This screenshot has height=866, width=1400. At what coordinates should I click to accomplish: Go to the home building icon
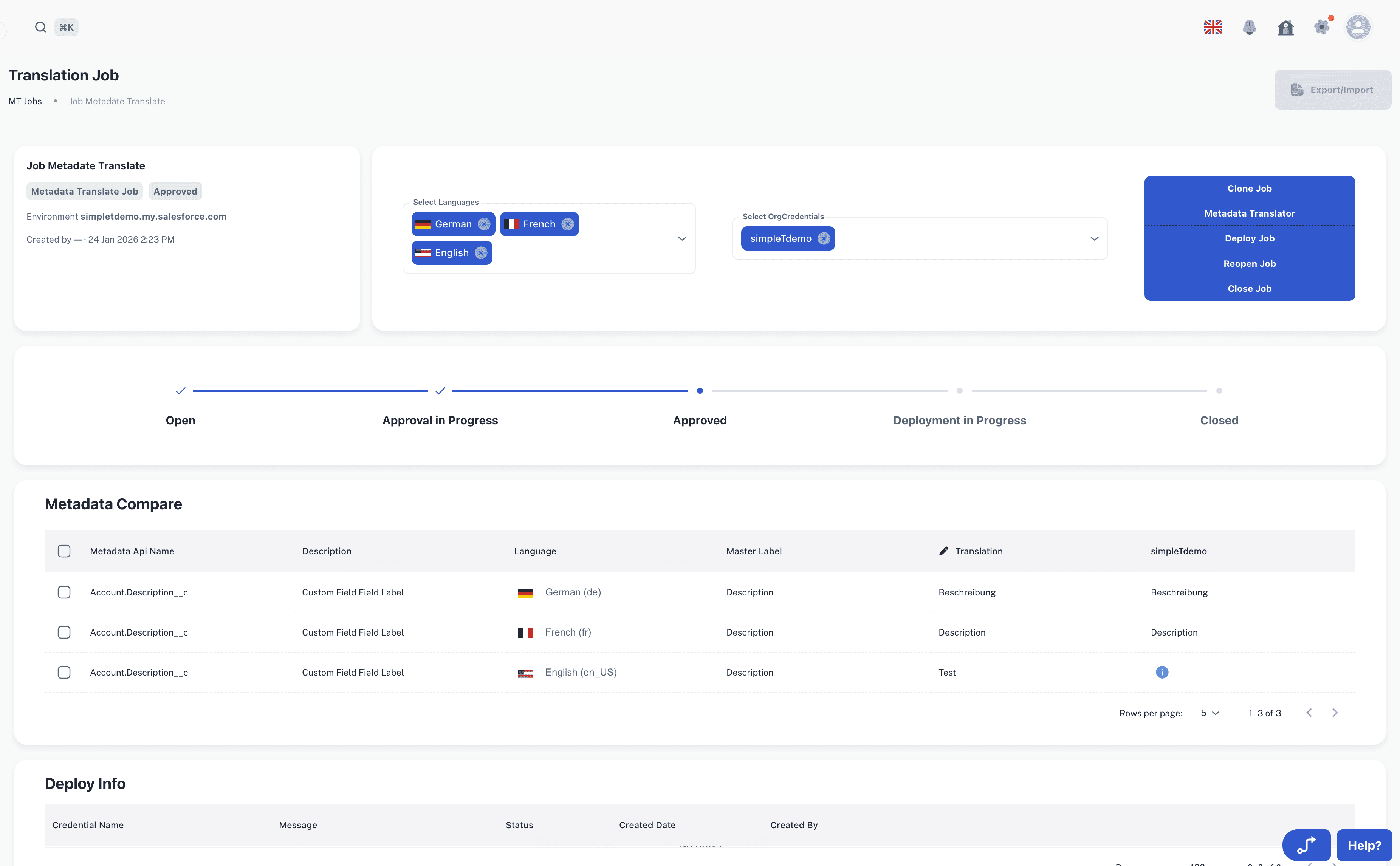click(x=1285, y=28)
